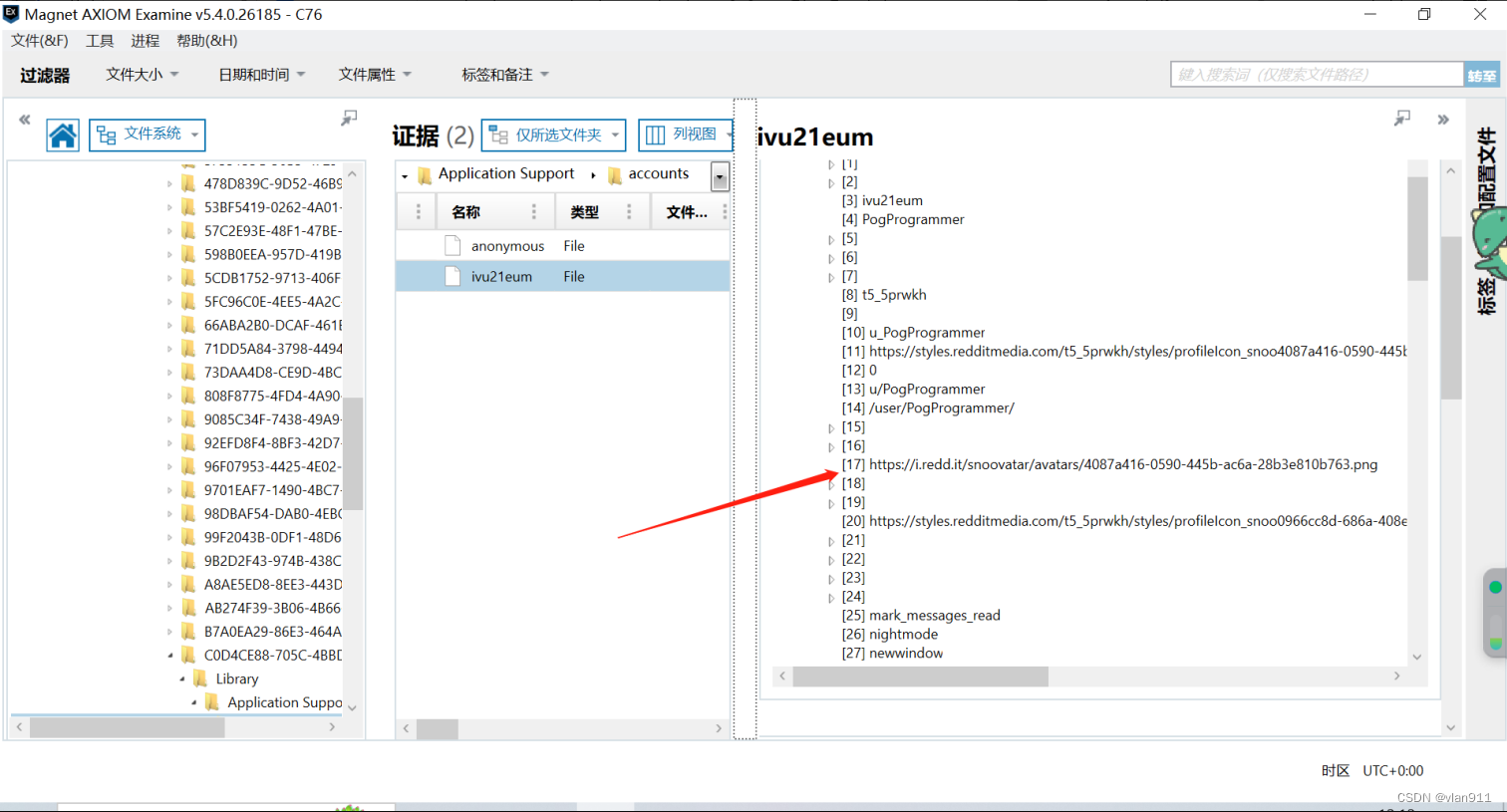The height and width of the screenshot is (812, 1507).
Task: Collapse folder C0D4CE88-705C-4BBD
Action: coord(170,656)
